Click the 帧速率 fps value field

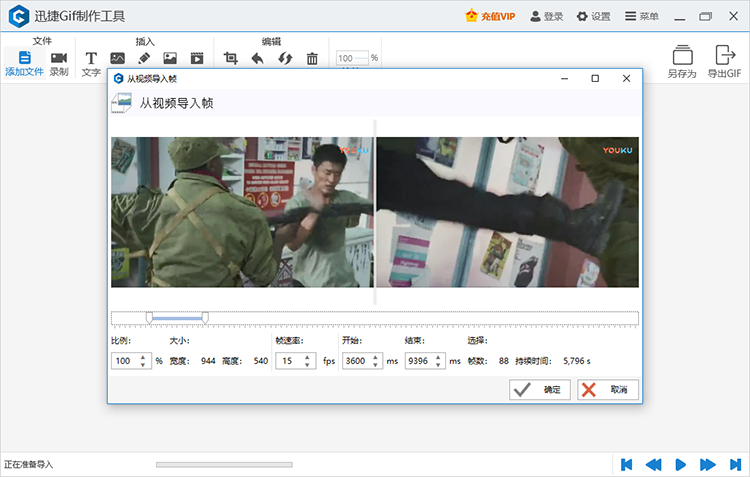(x=289, y=361)
